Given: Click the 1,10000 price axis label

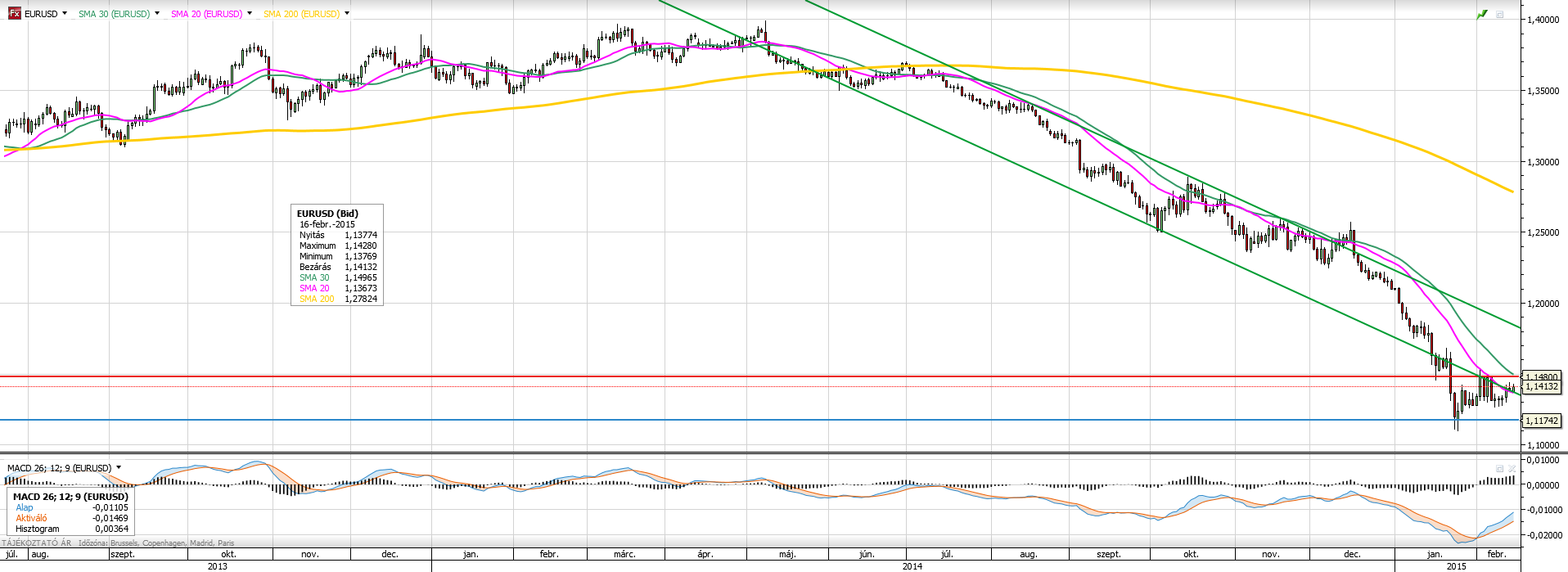Looking at the screenshot, I should pyautogui.click(x=1543, y=445).
